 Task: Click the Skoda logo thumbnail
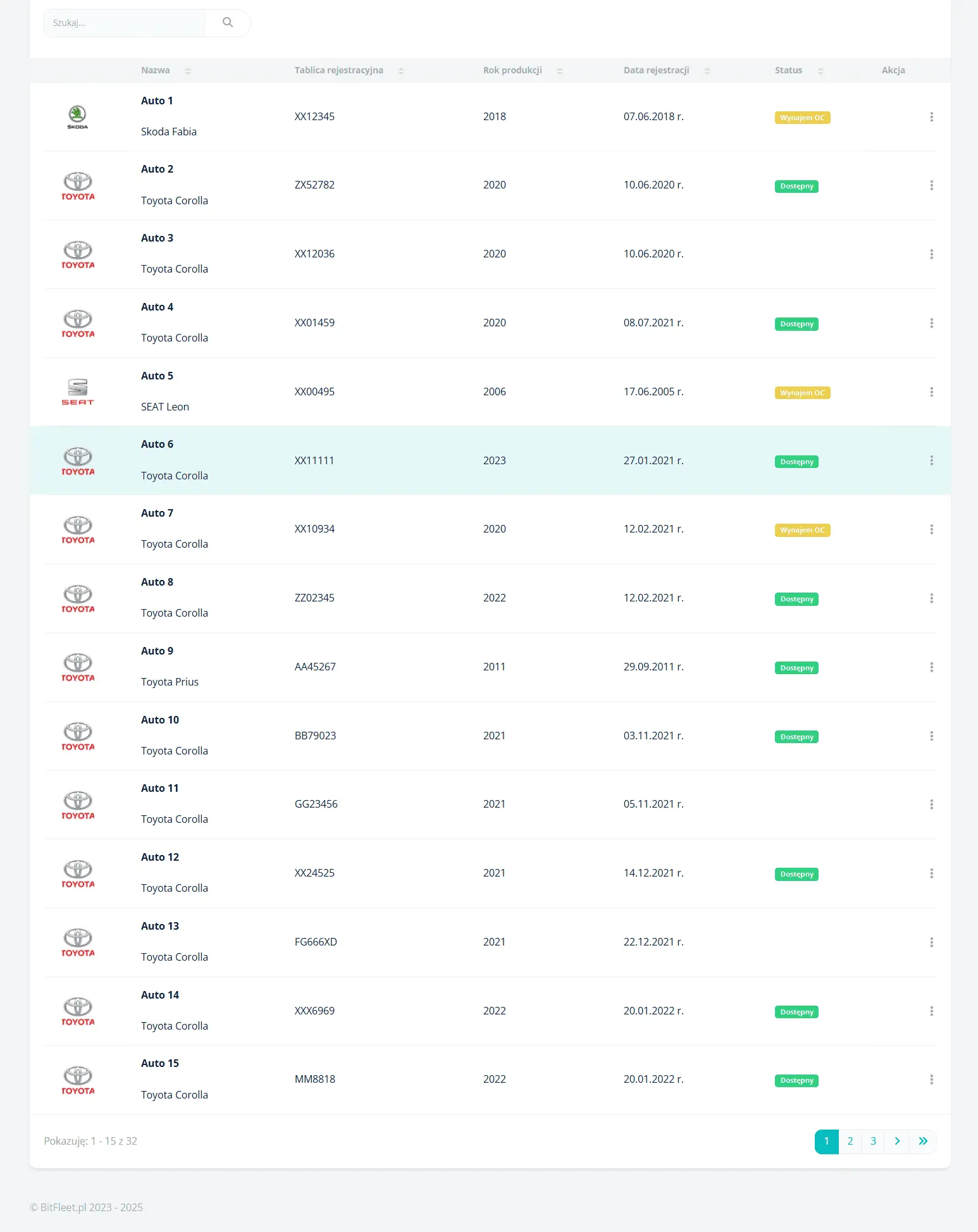point(78,117)
